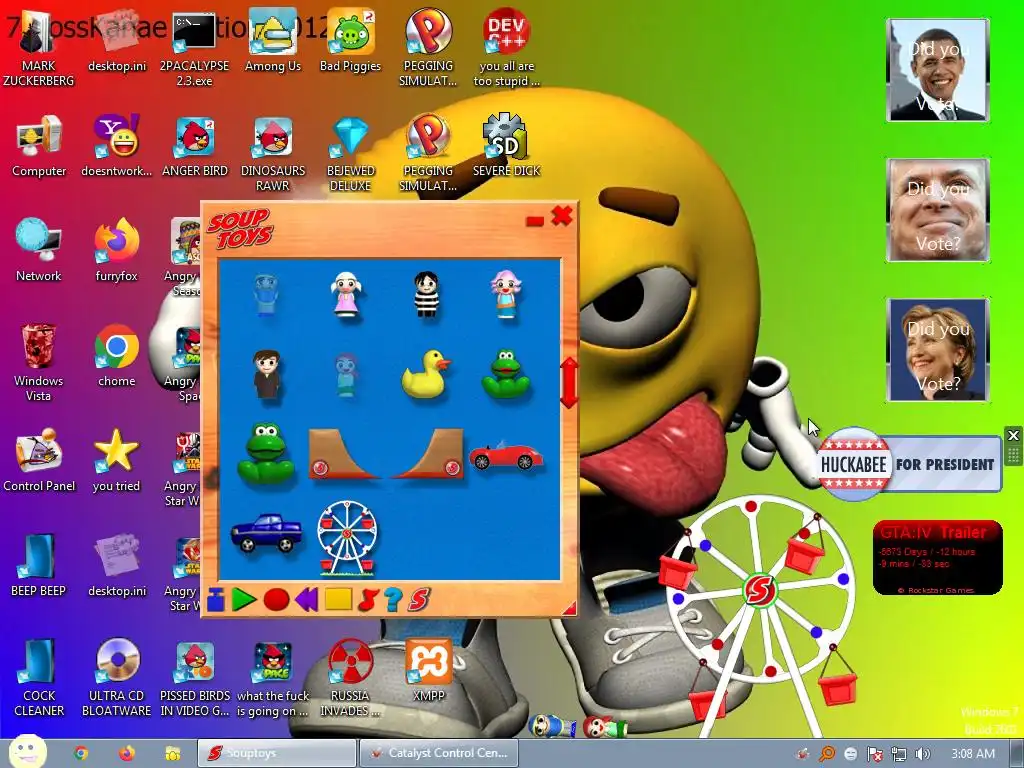Select the 'you all are too stupid' Dev-C++ icon
The width and height of the screenshot is (1024, 768).
pos(506,47)
